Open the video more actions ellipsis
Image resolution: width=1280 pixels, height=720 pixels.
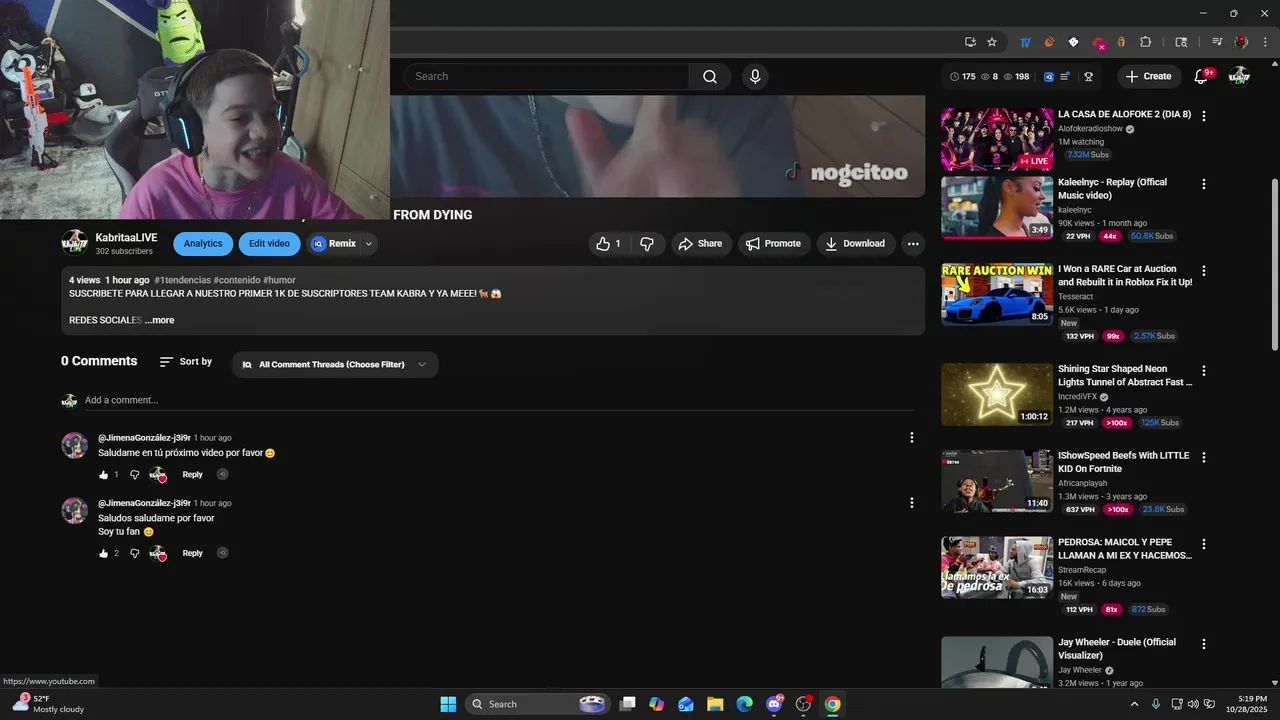[912, 243]
